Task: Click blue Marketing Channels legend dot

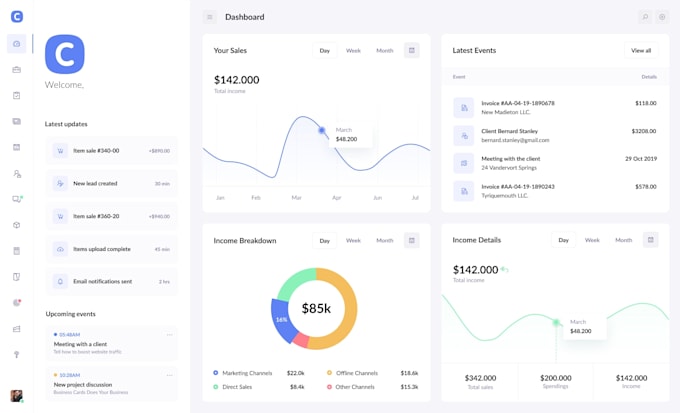Action: 216,373
